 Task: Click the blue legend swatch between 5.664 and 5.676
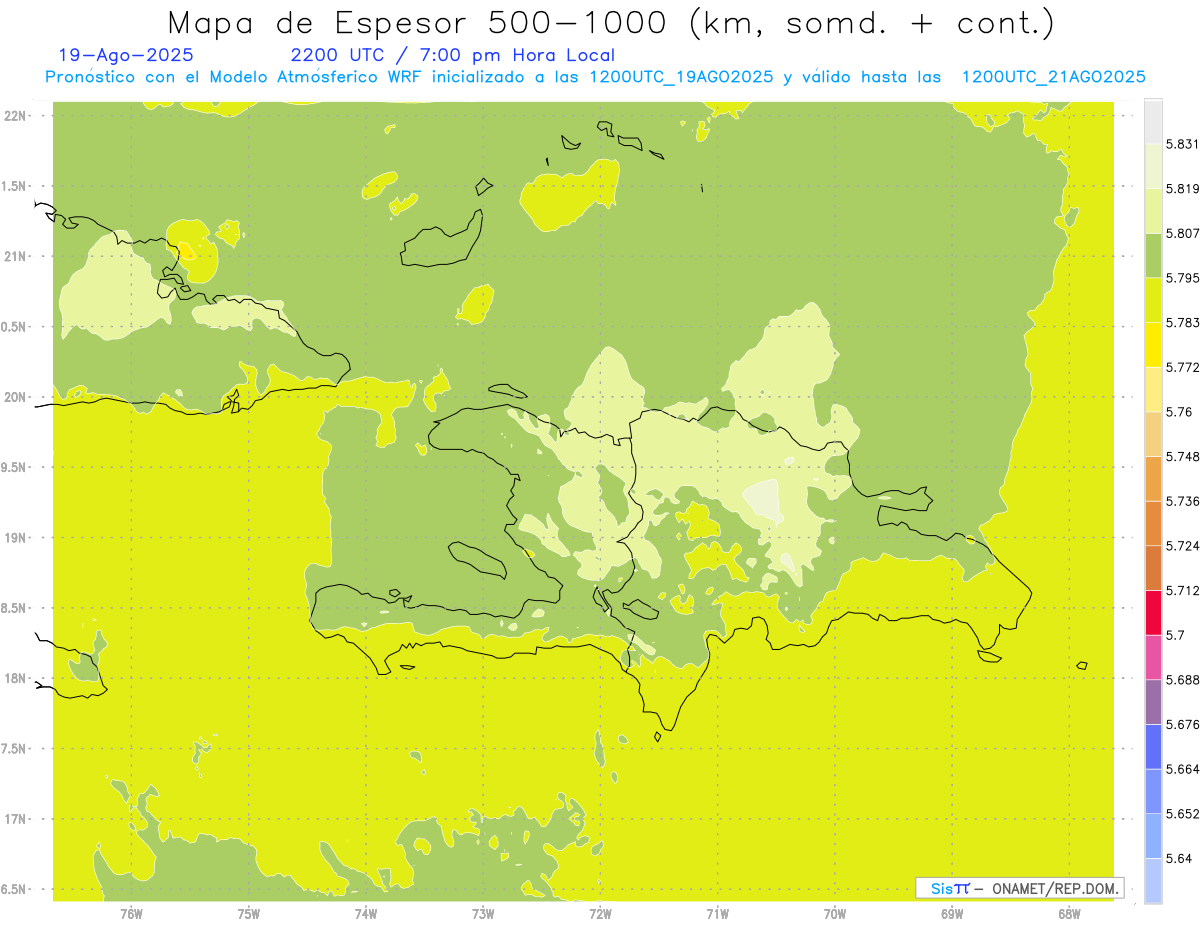pos(1153,746)
